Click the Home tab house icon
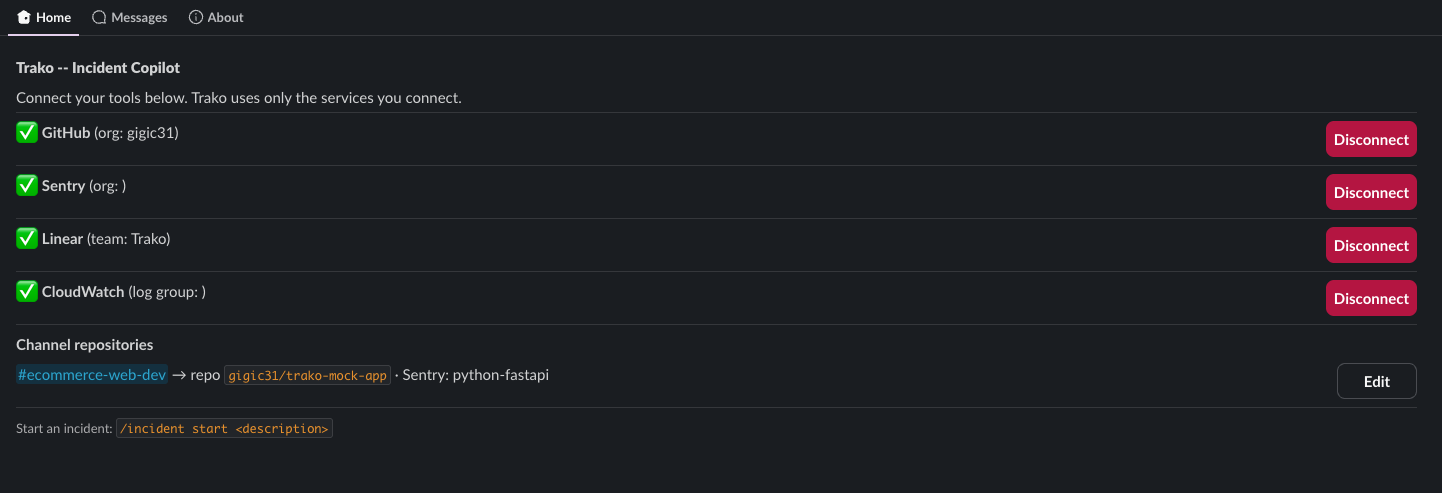Image resolution: width=1442 pixels, height=493 pixels. (x=24, y=17)
